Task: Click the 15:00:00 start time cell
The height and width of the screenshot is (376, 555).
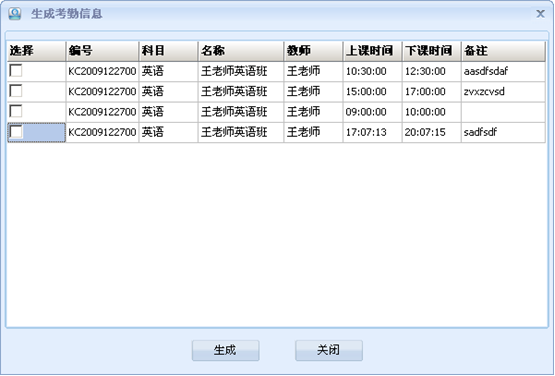Action: (373, 92)
